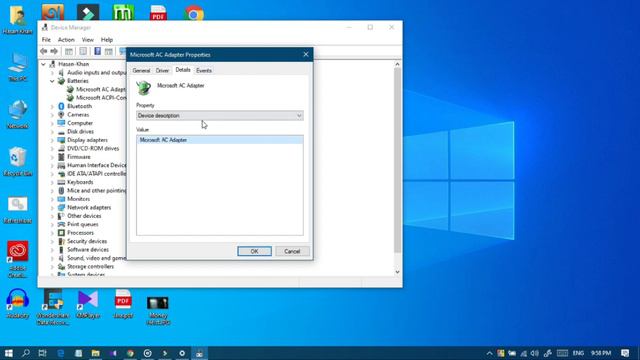Click OK in the Properties dialog
640x360 pixels.
coord(254,251)
